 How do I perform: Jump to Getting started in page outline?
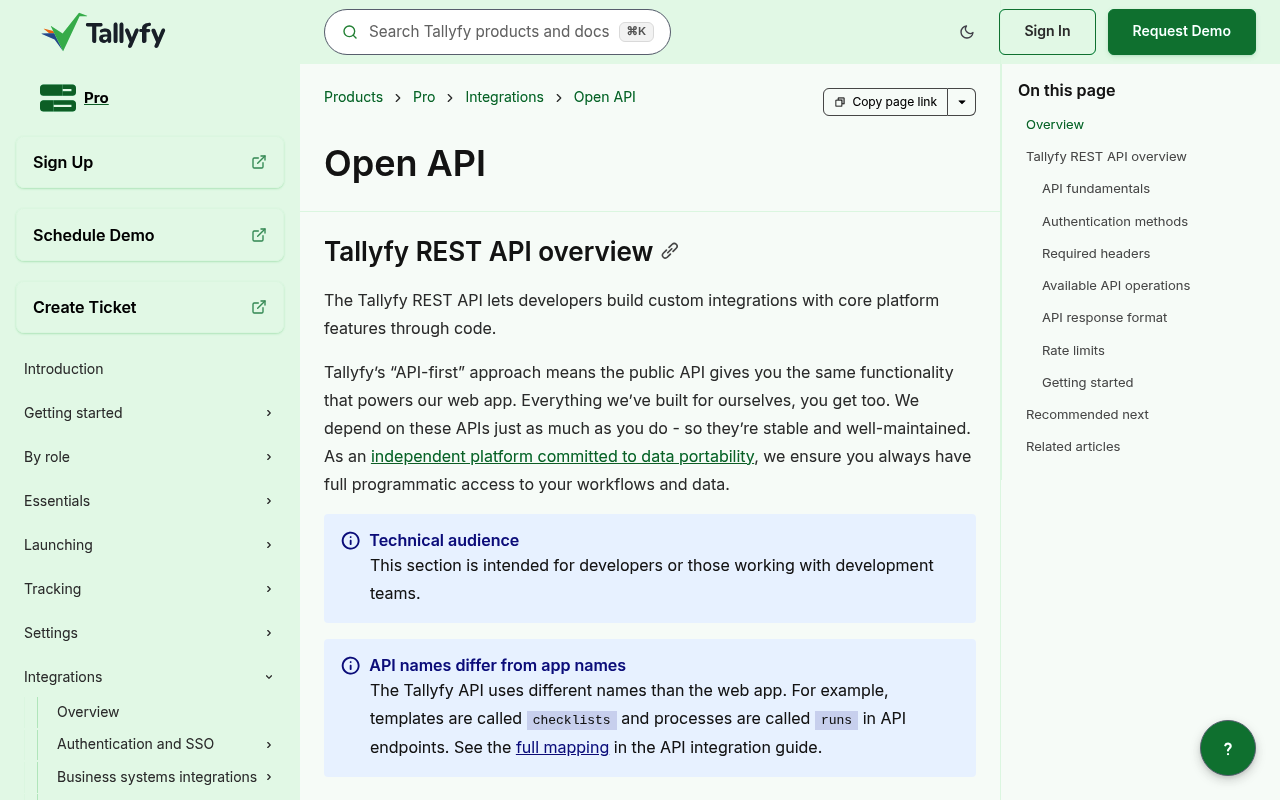click(x=1088, y=383)
